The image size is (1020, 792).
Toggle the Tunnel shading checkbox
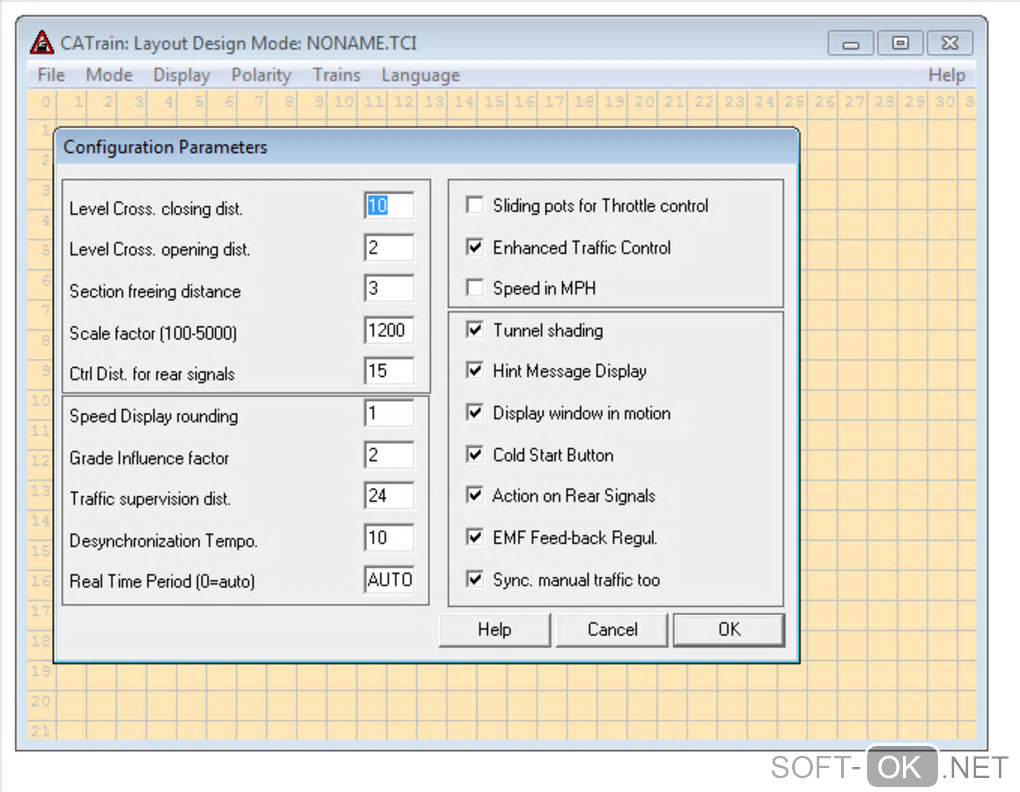point(475,330)
